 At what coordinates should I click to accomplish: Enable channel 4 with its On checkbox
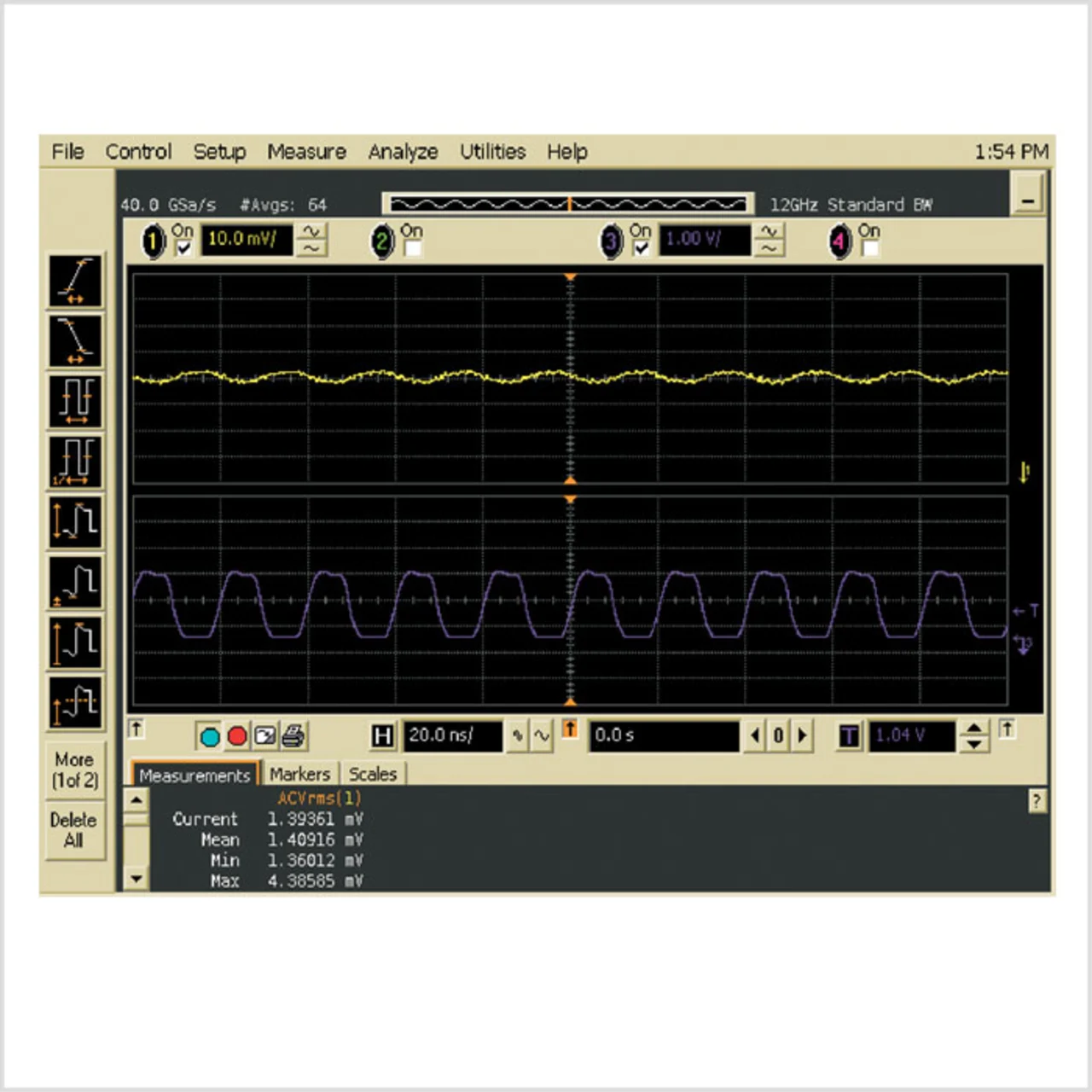pos(870,248)
